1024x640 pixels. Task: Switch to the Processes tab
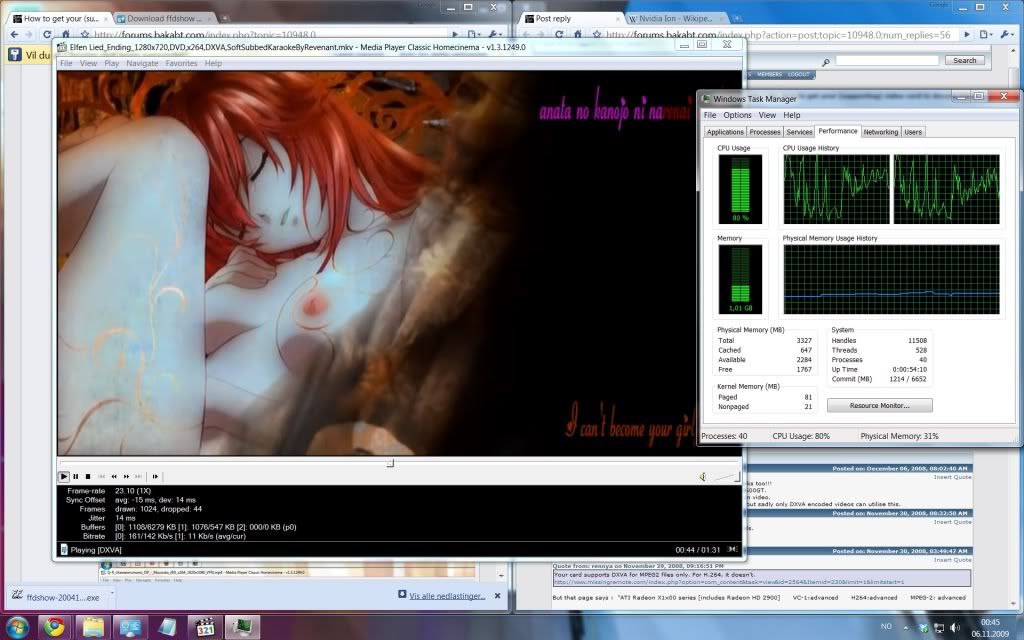click(765, 132)
